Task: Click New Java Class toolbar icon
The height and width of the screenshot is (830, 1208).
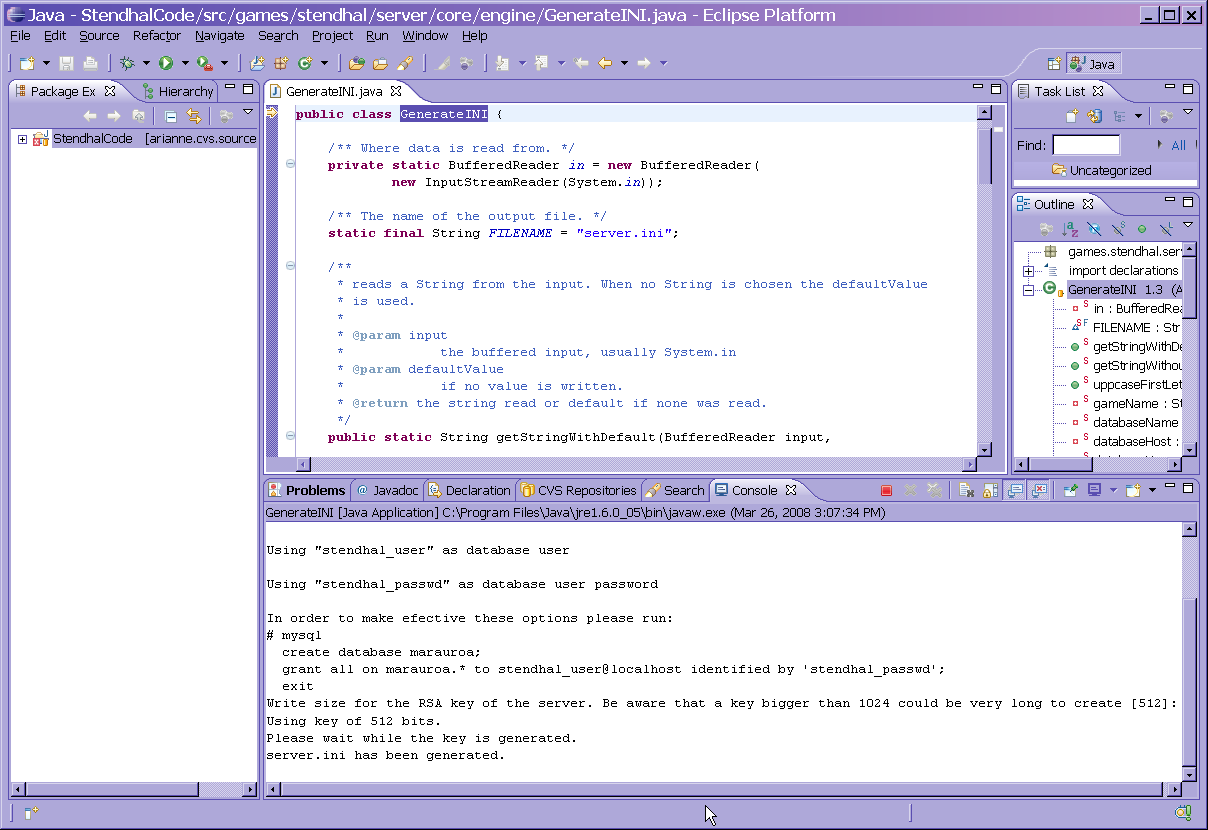Action: (x=305, y=63)
